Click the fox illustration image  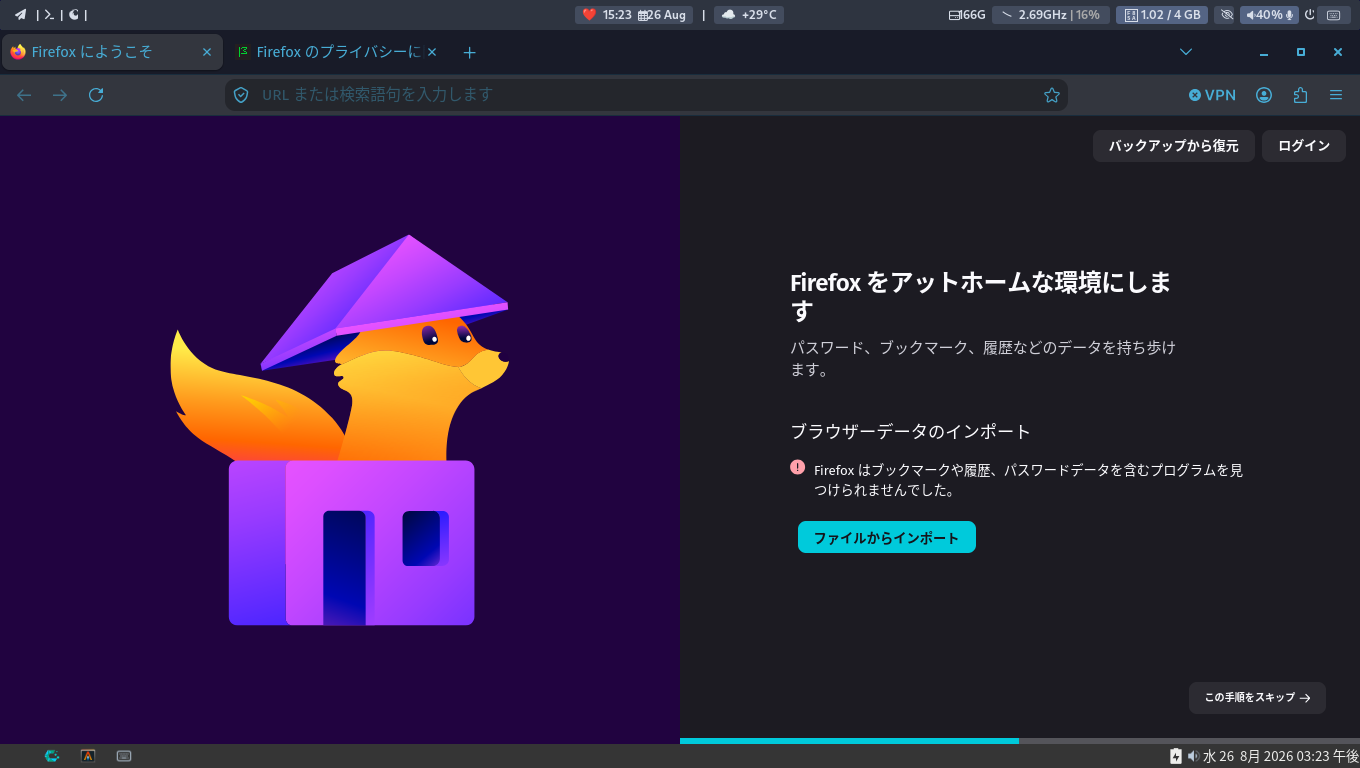pos(339,430)
